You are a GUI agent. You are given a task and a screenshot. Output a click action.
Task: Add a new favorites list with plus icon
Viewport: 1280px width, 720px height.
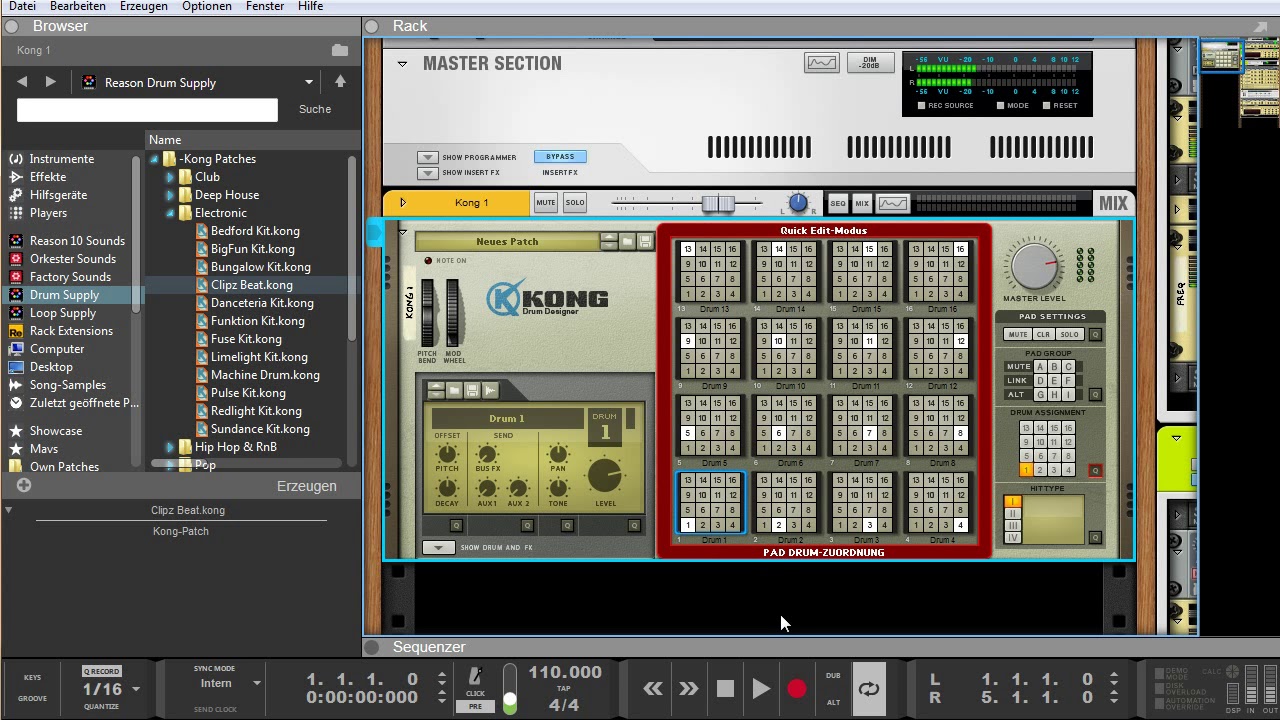pyautogui.click(x=24, y=485)
